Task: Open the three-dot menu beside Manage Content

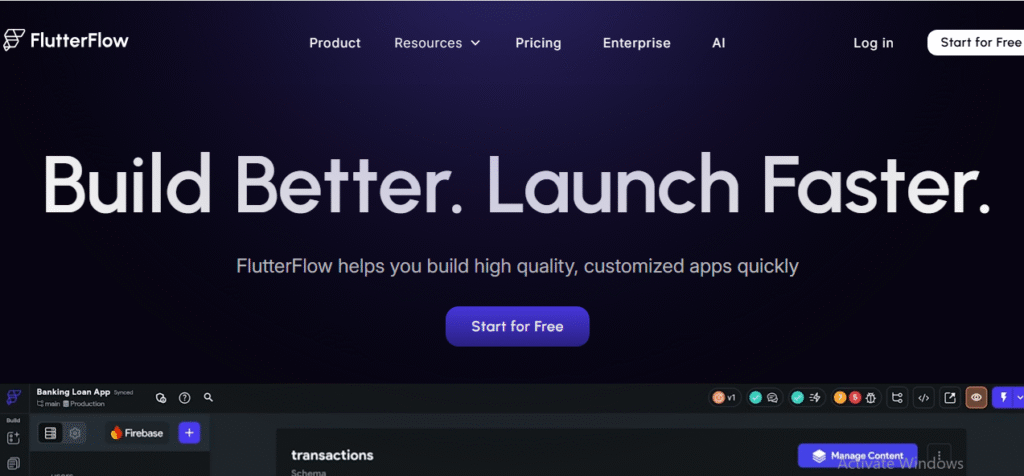Action: (x=939, y=455)
